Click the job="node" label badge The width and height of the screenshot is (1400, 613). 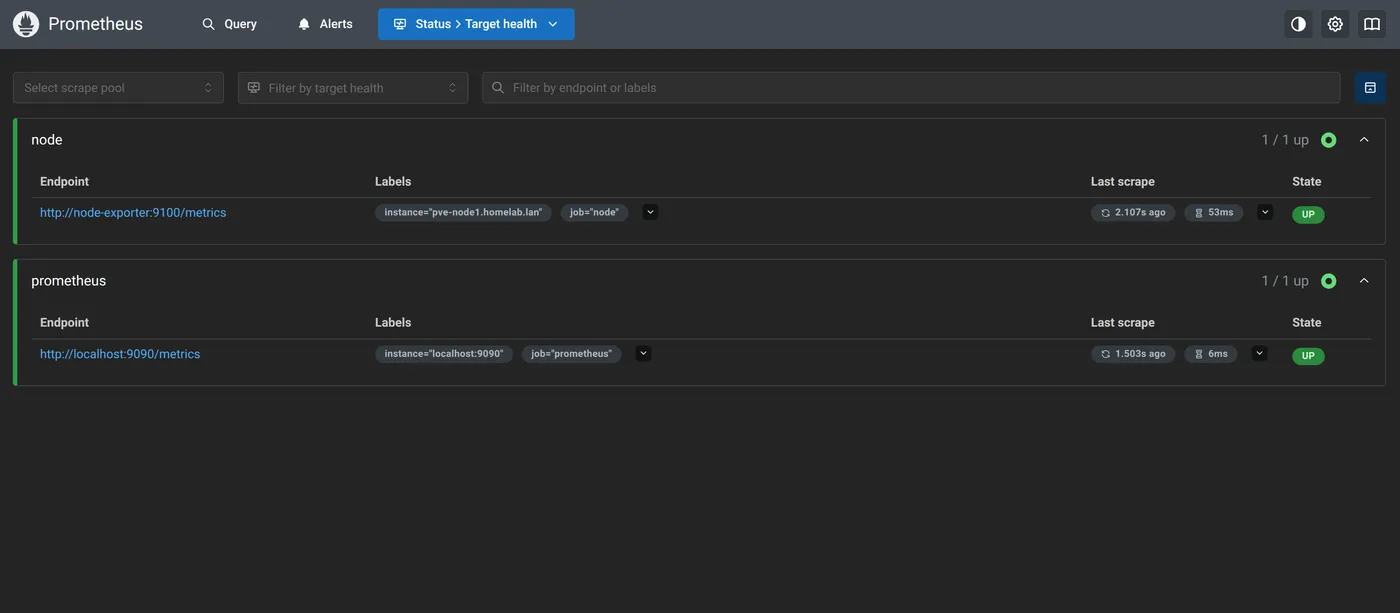(x=594, y=213)
